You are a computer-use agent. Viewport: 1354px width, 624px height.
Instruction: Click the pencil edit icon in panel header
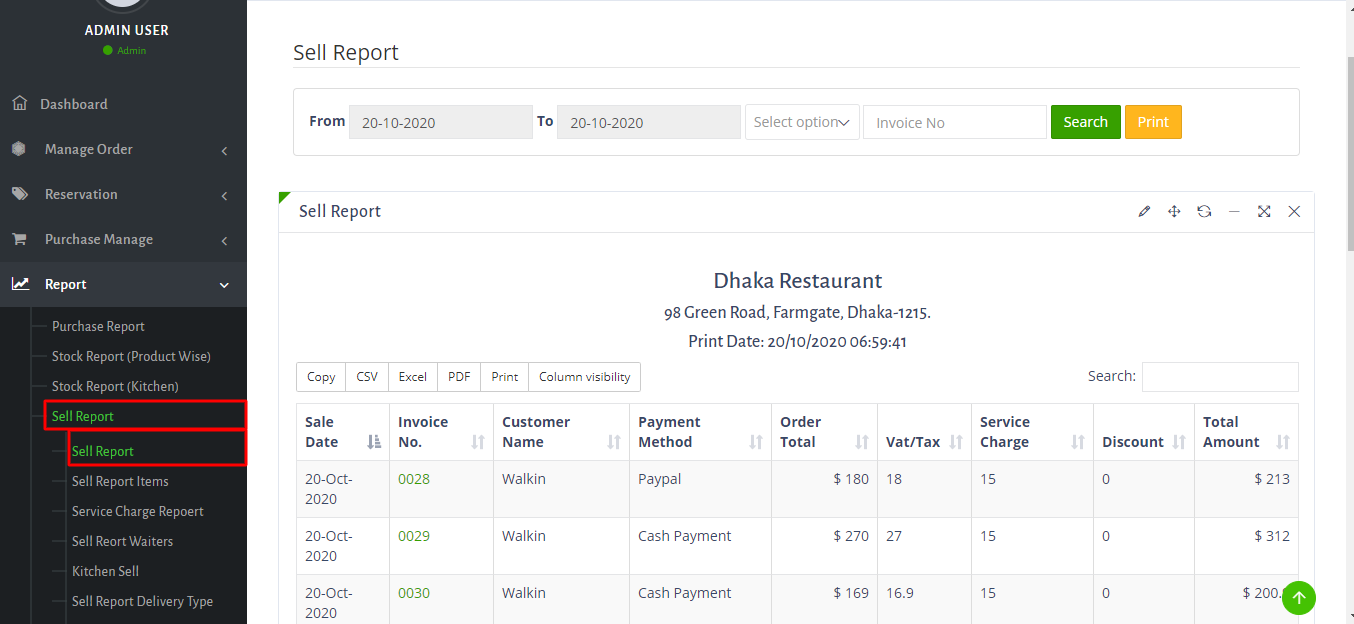pyautogui.click(x=1144, y=211)
